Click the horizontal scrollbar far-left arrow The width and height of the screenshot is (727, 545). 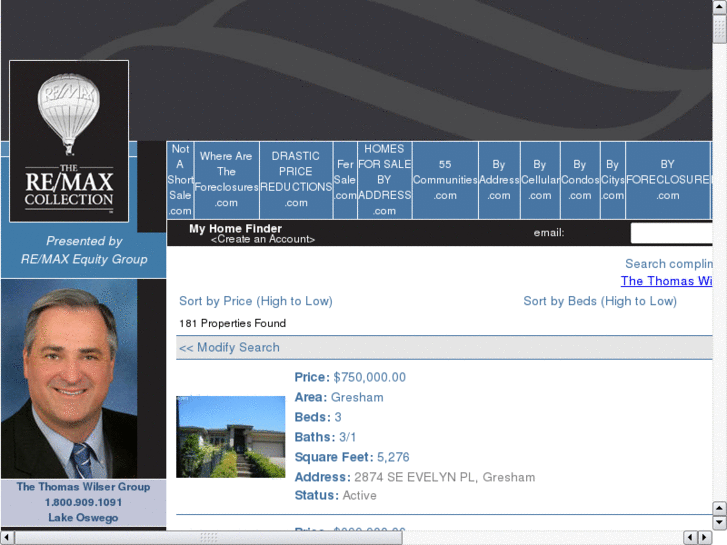tap(7, 537)
